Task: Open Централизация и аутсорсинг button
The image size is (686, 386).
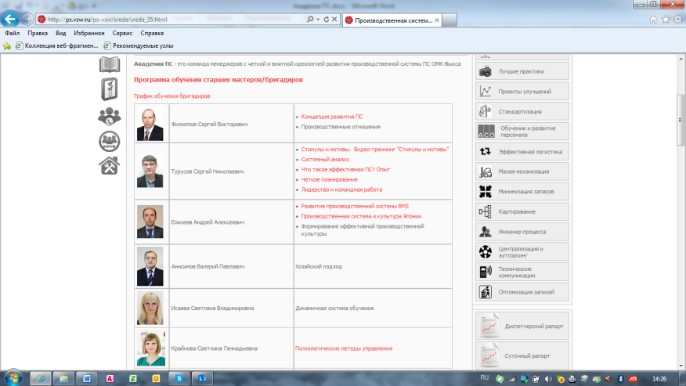Action: [x=522, y=252]
